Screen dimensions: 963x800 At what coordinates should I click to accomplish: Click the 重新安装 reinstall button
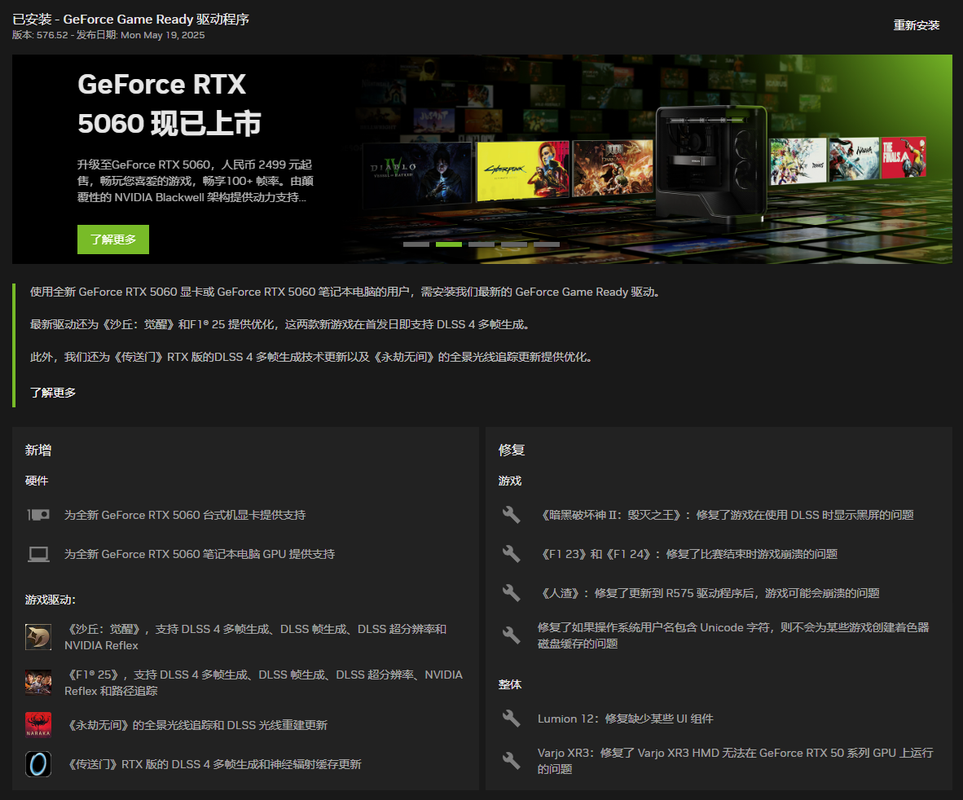coord(916,25)
